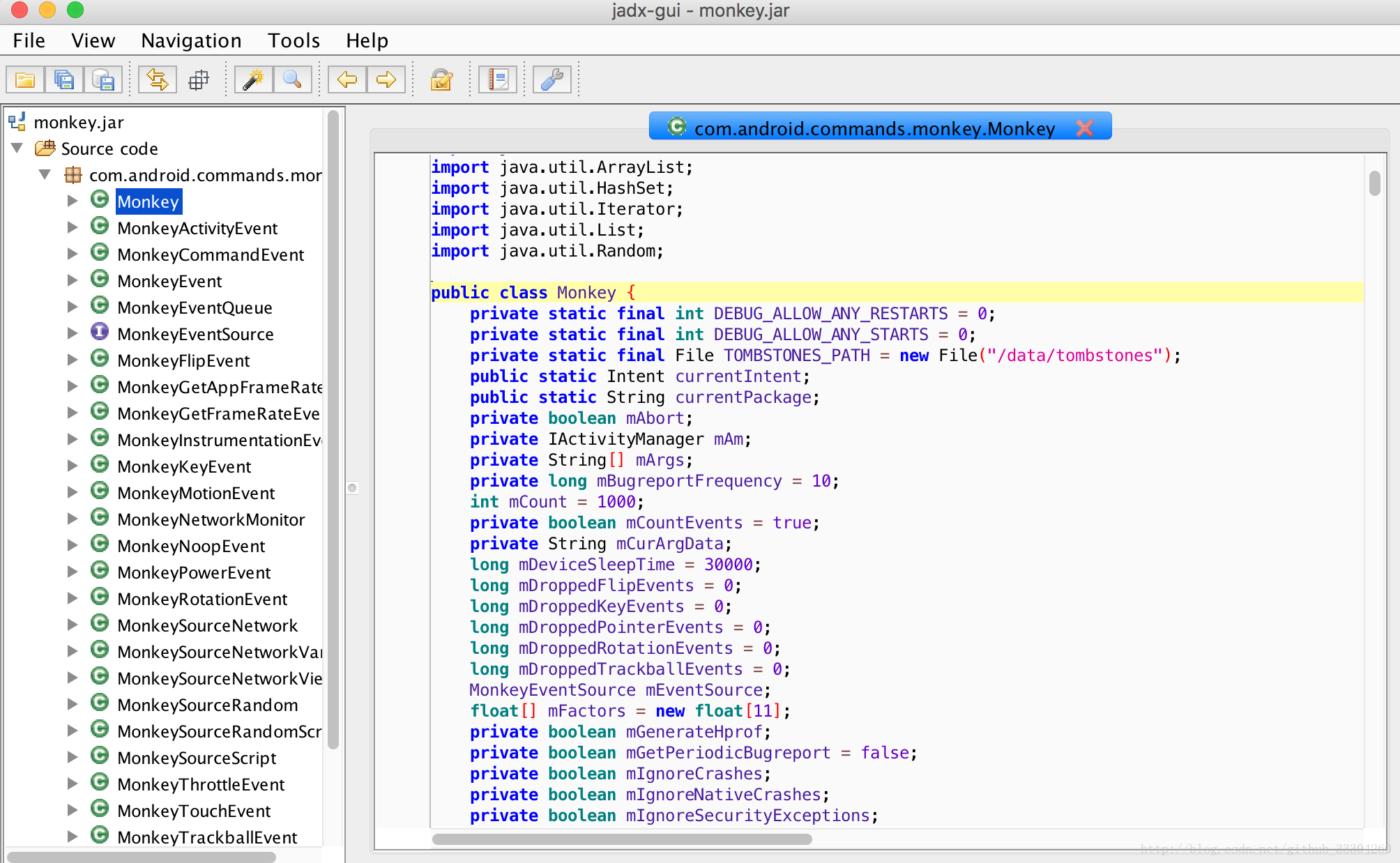Open text search wand icon

coord(253,80)
